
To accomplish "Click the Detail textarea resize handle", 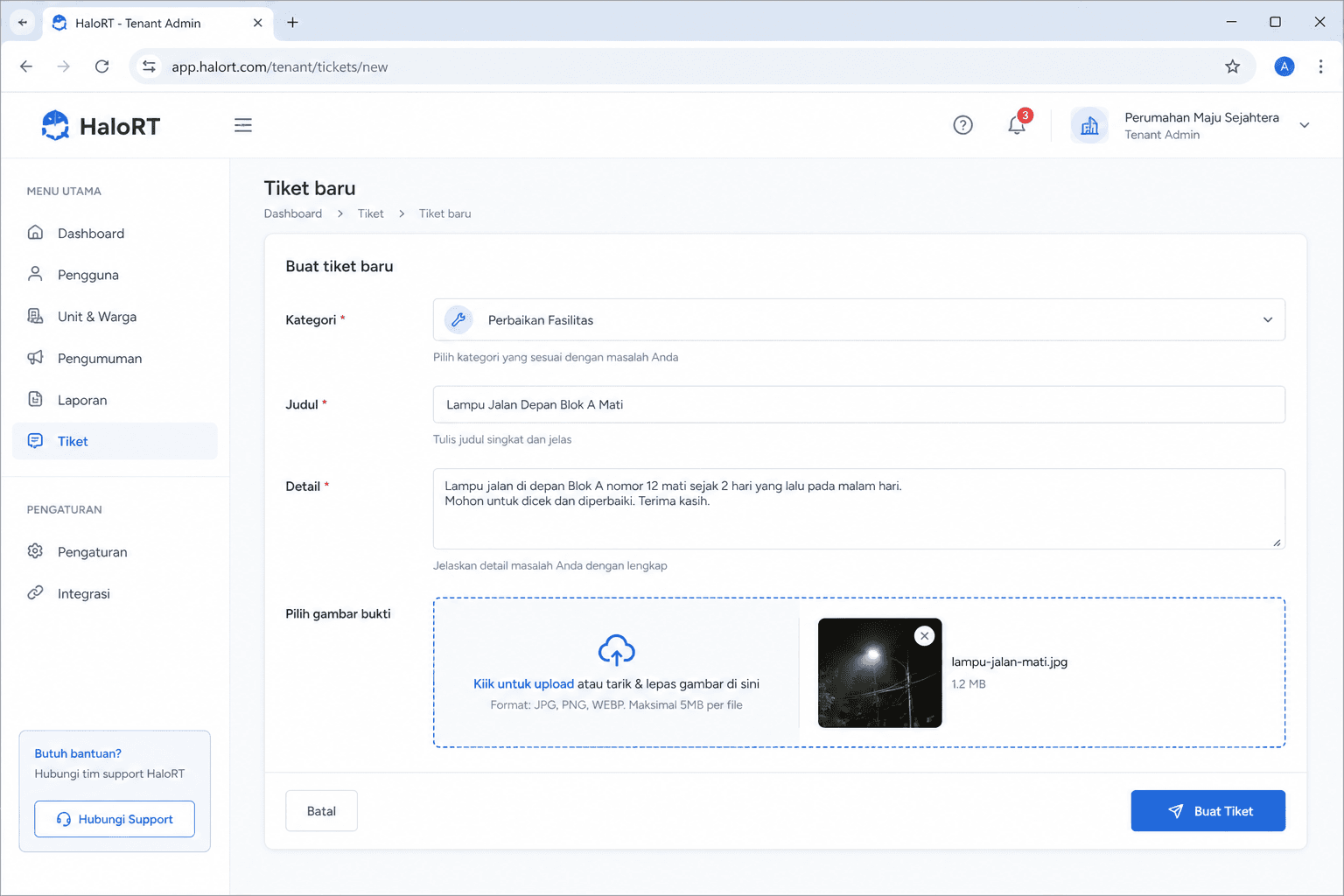I will point(1277,542).
